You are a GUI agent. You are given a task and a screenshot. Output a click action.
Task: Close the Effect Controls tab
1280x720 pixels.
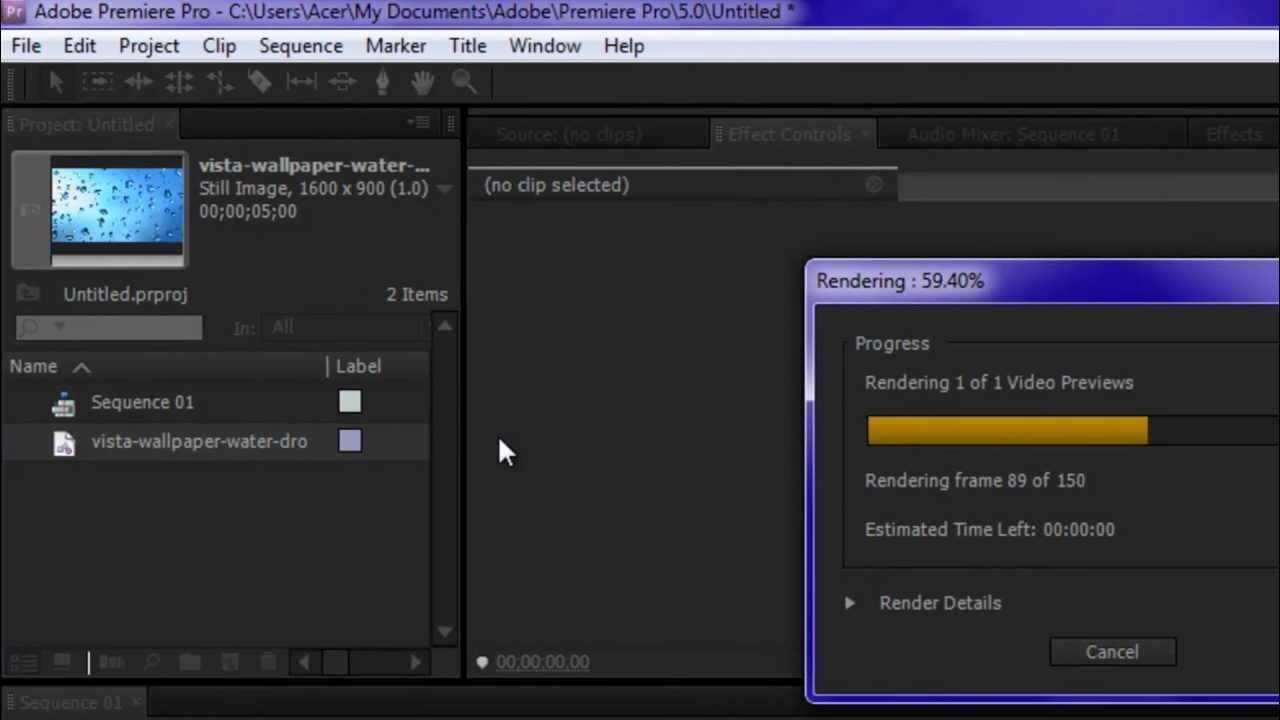point(865,135)
